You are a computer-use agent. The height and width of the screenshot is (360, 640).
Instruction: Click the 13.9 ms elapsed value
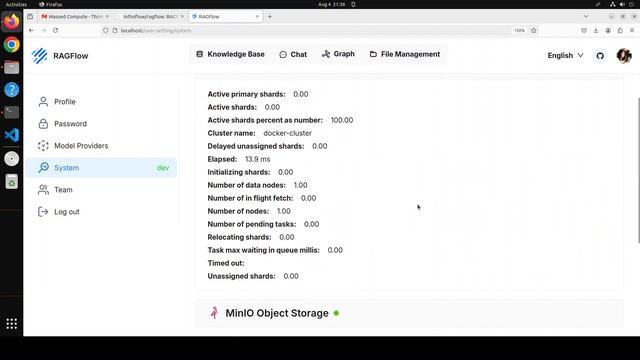pyautogui.click(x=258, y=159)
